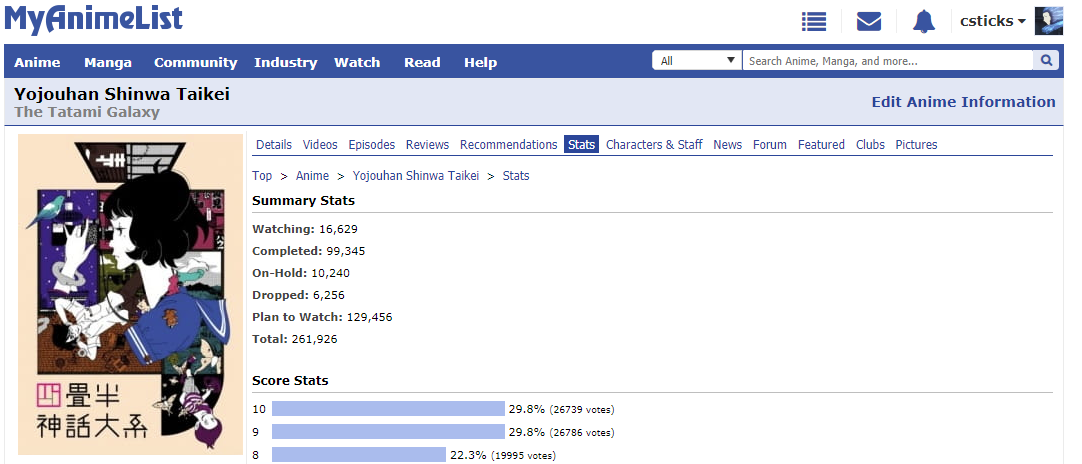Switch to the Recommendations tab
The image size is (1082, 464).
click(x=509, y=144)
